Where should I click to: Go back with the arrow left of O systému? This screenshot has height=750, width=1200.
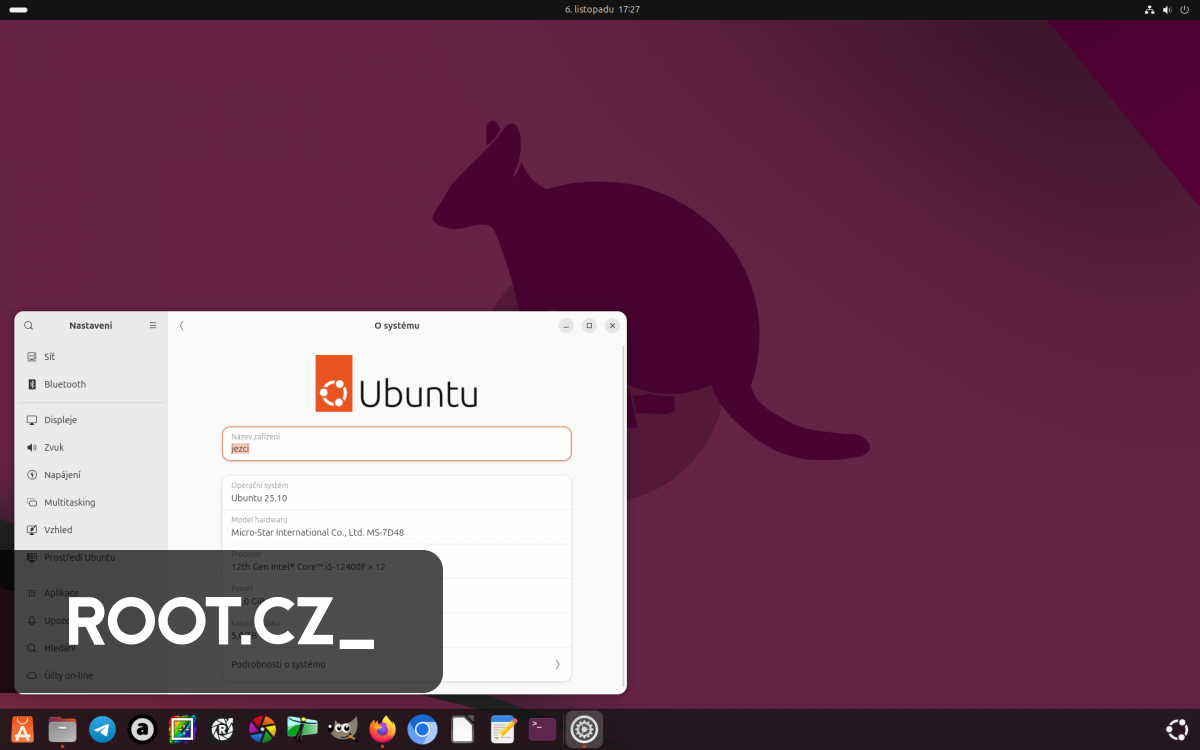[182, 326]
